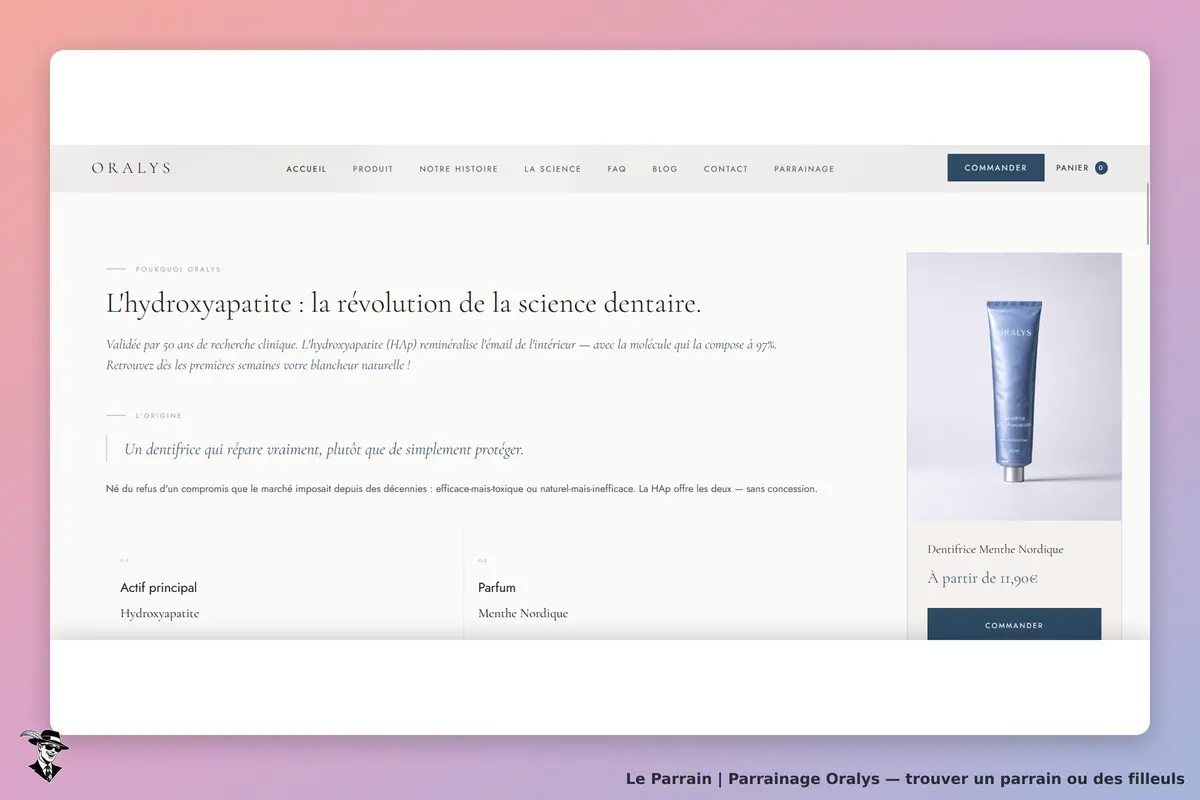Go to the Parrainage page
Image resolution: width=1200 pixels, height=800 pixels.
point(804,169)
